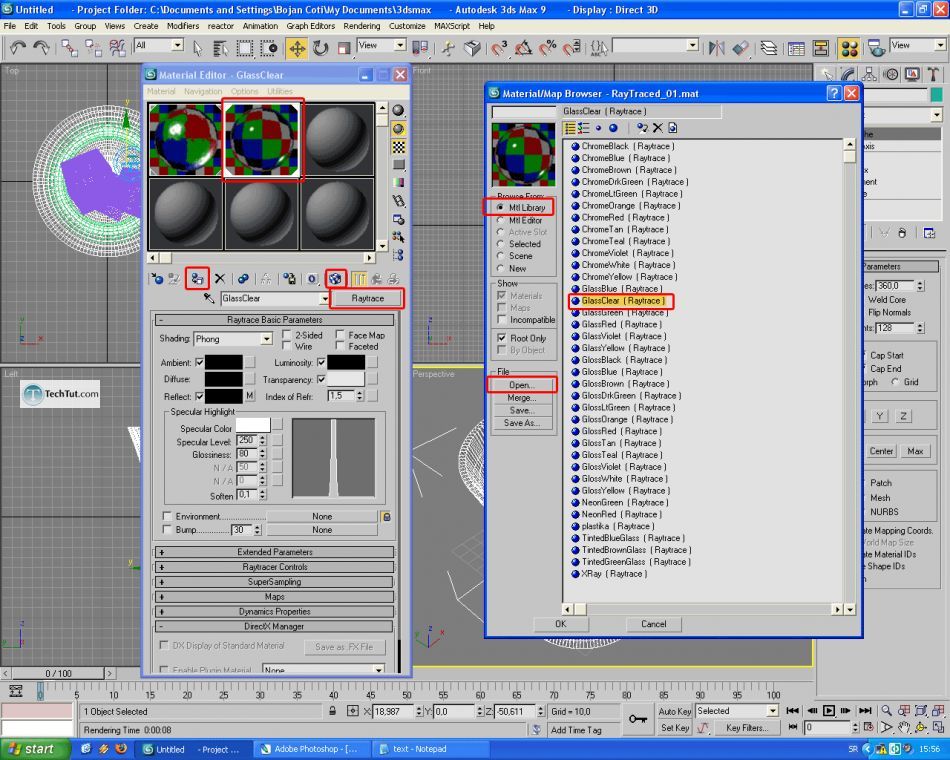Open MAXScript menu

[x=452, y=26]
